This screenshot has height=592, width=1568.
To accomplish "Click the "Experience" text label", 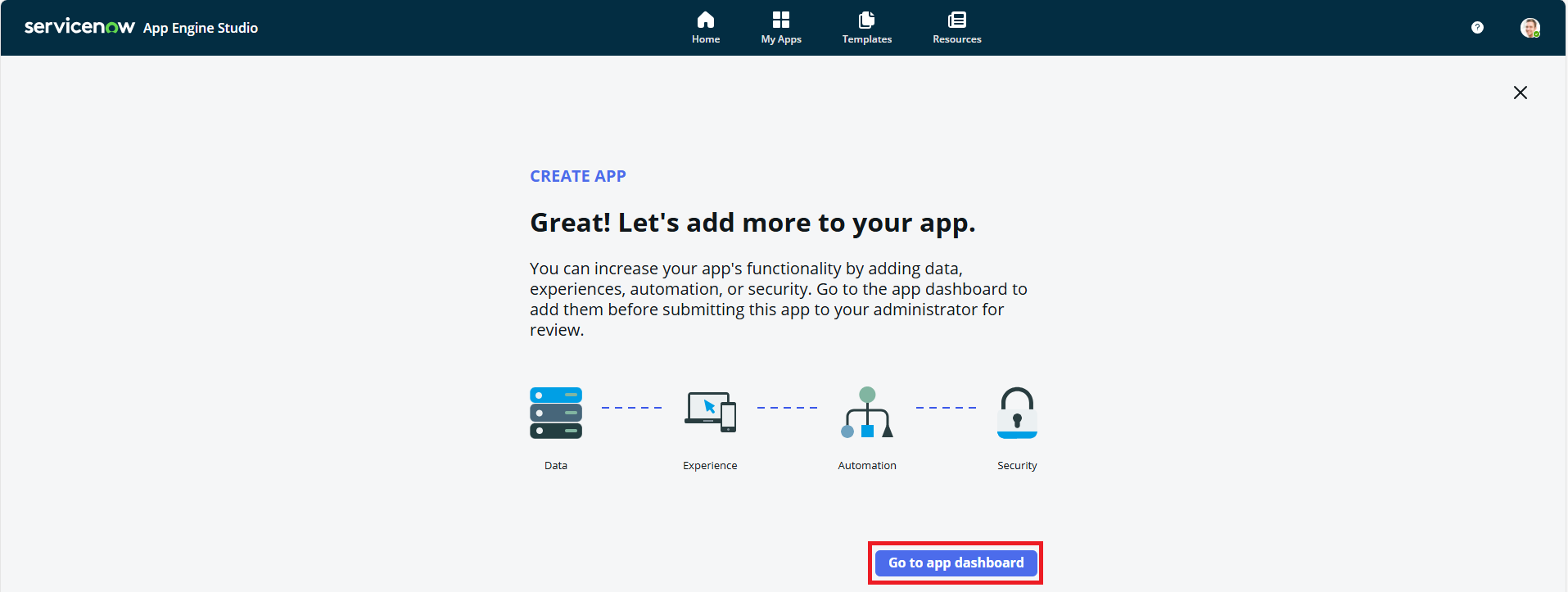I will (x=710, y=465).
